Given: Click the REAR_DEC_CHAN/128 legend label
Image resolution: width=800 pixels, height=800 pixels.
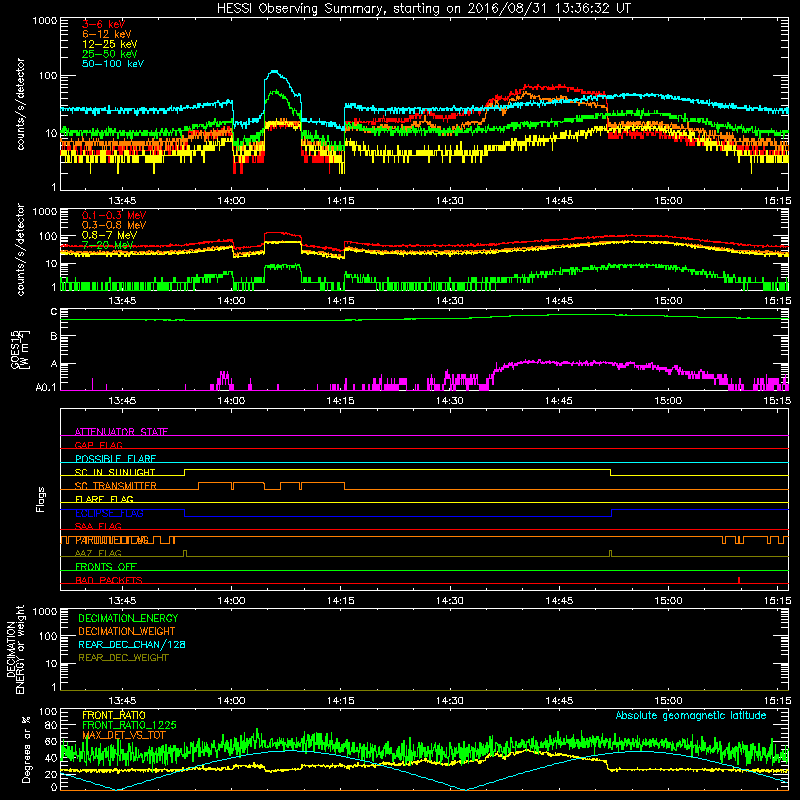Looking at the screenshot, I should pos(132,644).
